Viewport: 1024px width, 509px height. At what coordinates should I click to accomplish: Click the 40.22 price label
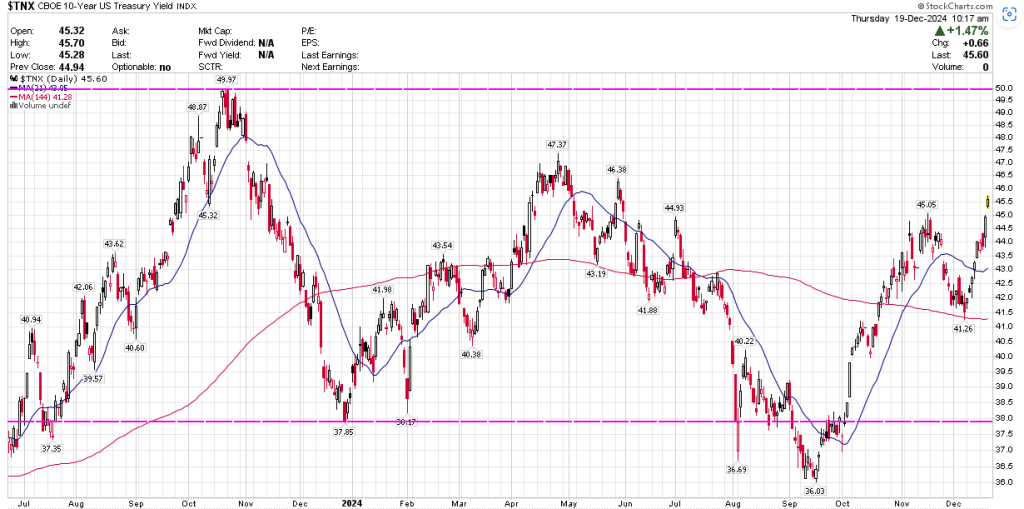pyautogui.click(x=744, y=341)
